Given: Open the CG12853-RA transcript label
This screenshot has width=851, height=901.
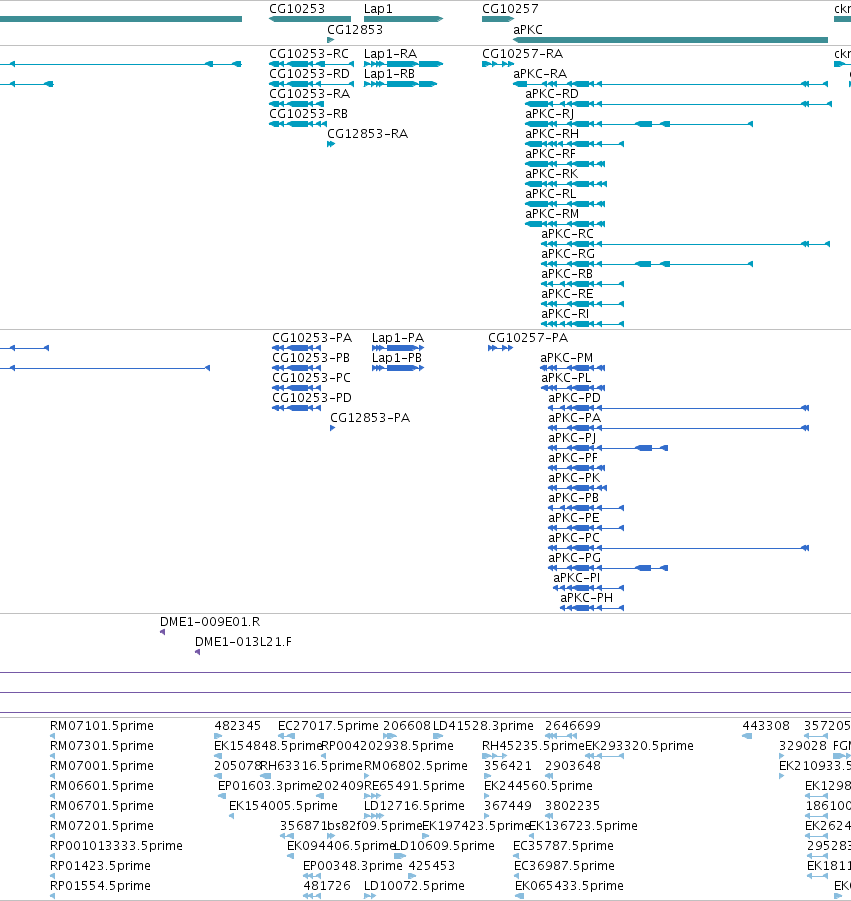Looking at the screenshot, I should [367, 134].
